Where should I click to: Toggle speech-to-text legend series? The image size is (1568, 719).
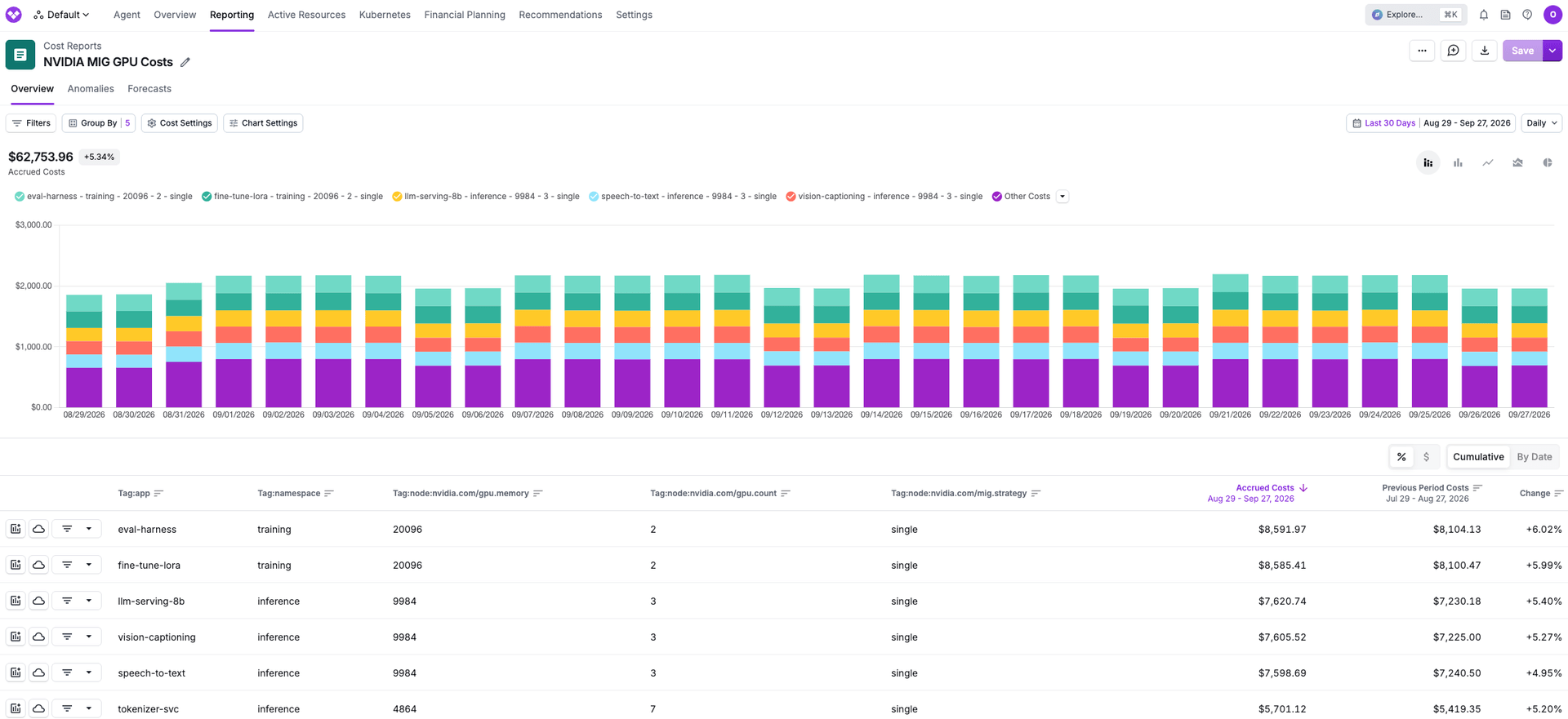click(683, 197)
